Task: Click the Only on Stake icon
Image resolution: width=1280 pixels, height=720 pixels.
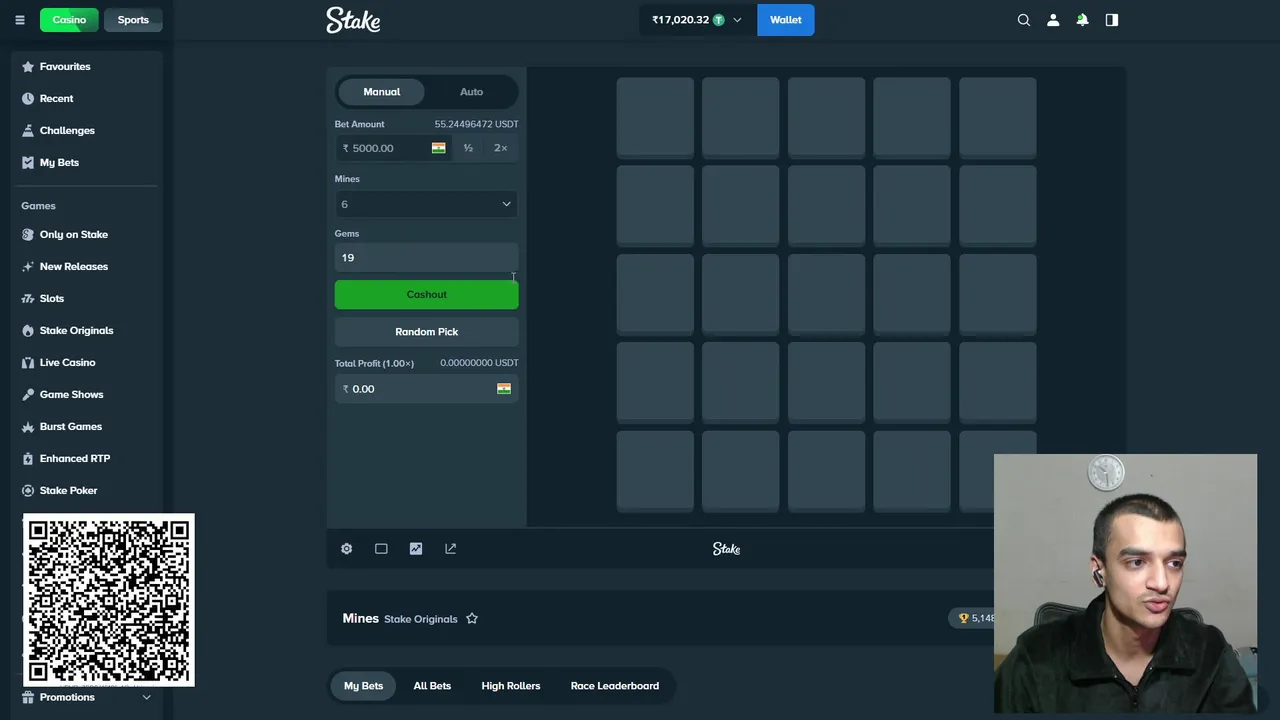Action: pos(28,235)
